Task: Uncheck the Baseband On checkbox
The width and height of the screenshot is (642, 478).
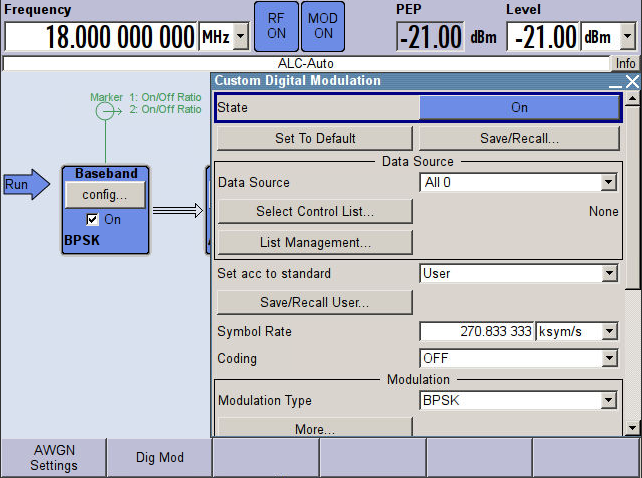Action: coord(92,219)
